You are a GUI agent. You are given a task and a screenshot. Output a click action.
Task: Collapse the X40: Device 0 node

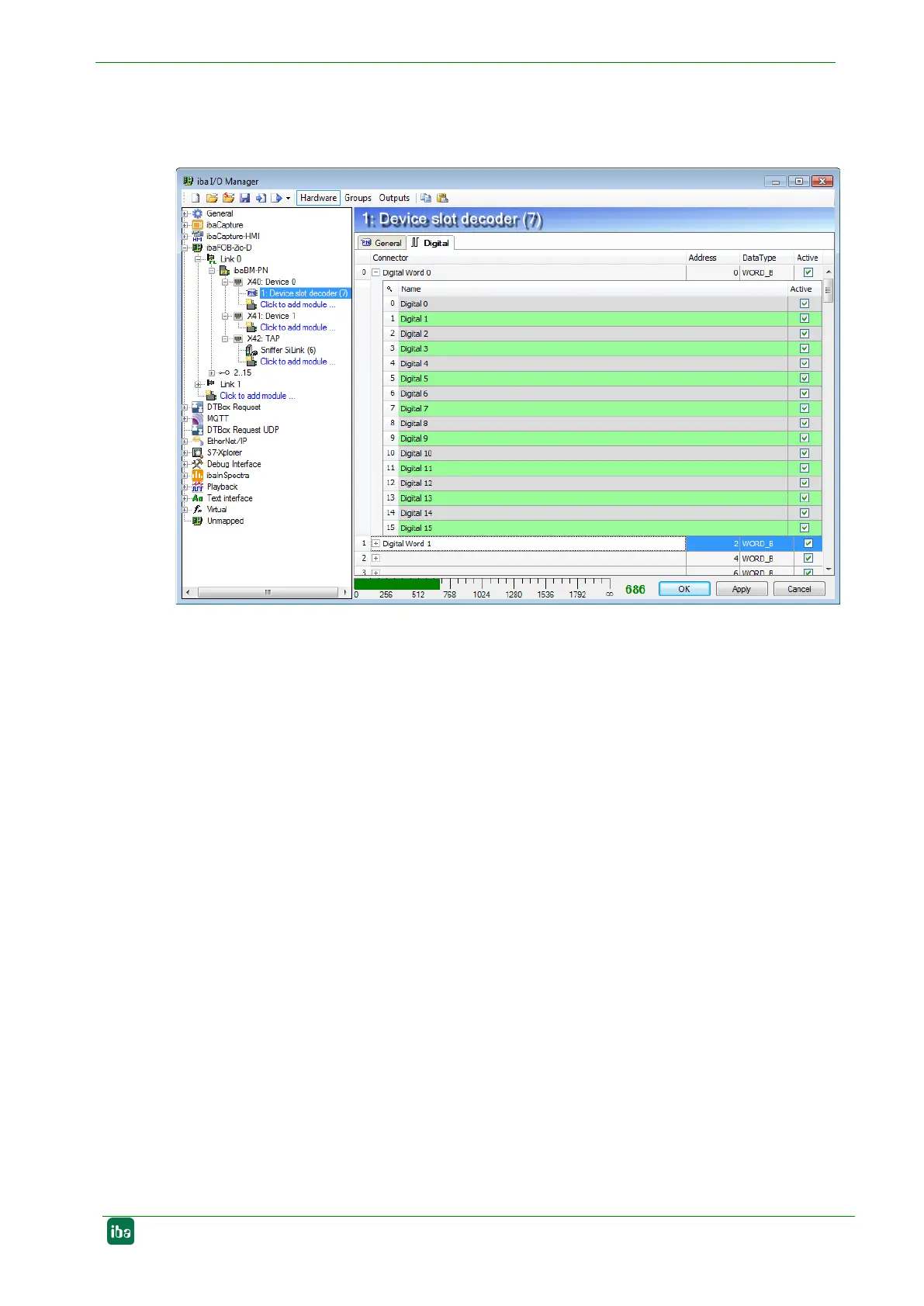point(225,282)
